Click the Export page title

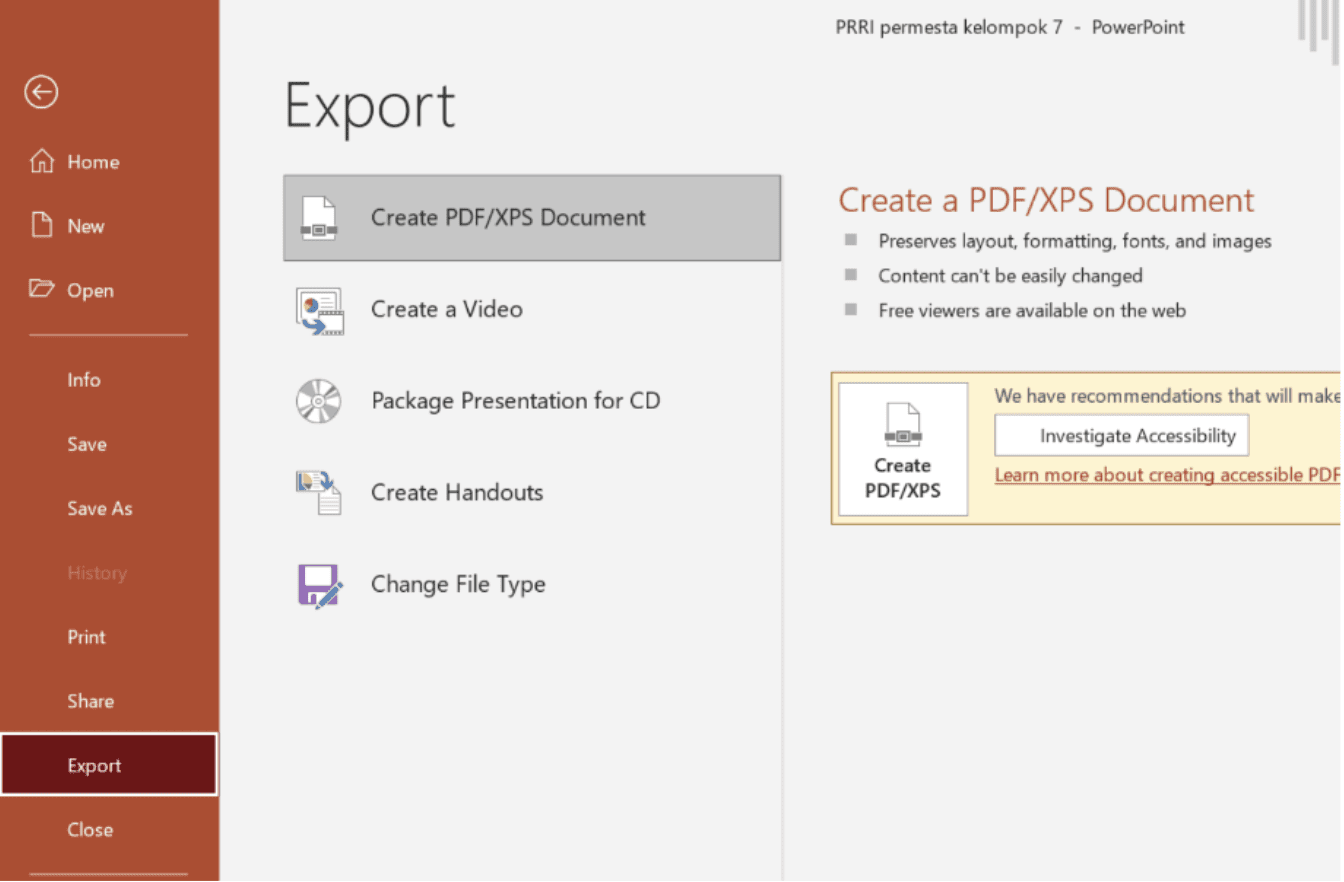(x=370, y=106)
